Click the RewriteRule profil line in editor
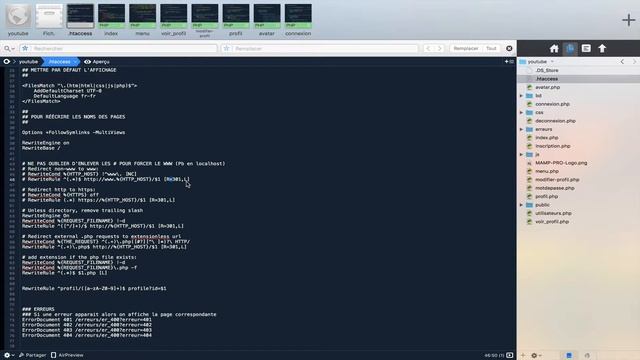The height and width of the screenshot is (360, 640). 94,288
